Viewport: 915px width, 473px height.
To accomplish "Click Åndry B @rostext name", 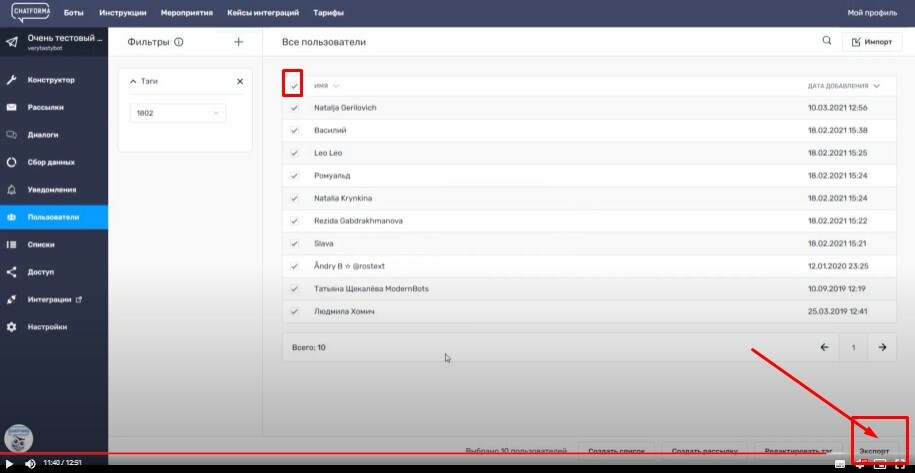I will [349, 266].
